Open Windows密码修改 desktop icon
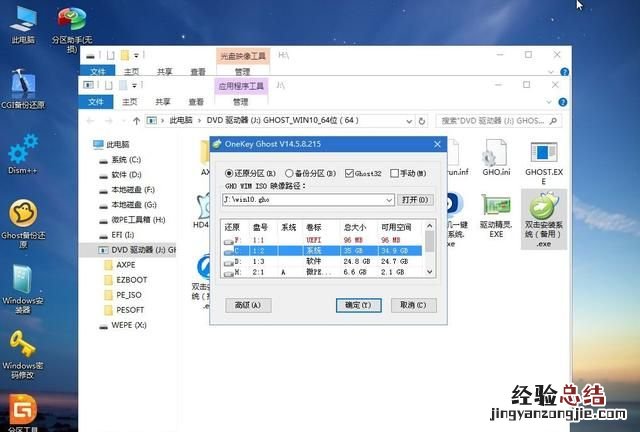640x432 pixels. coord(23,354)
